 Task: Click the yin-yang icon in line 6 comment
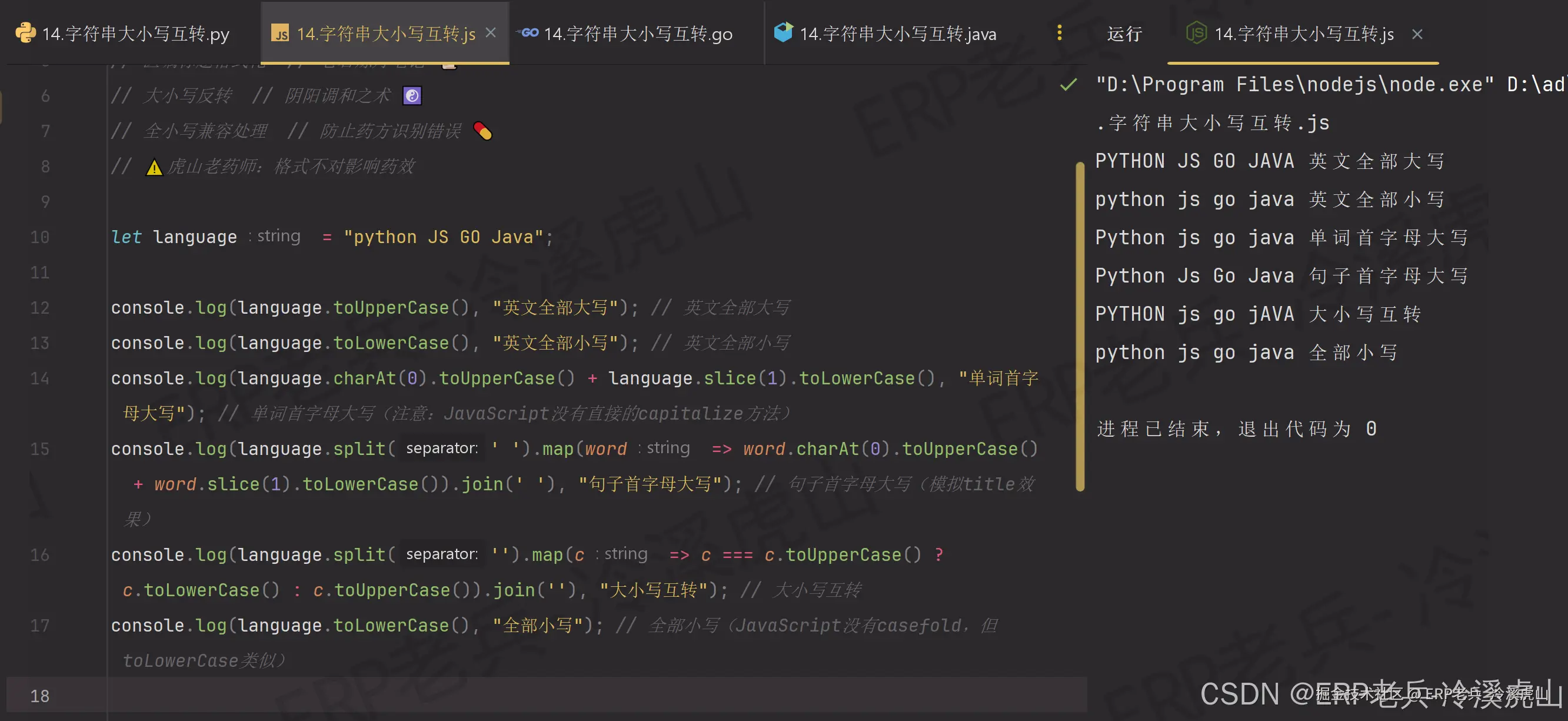click(x=412, y=94)
